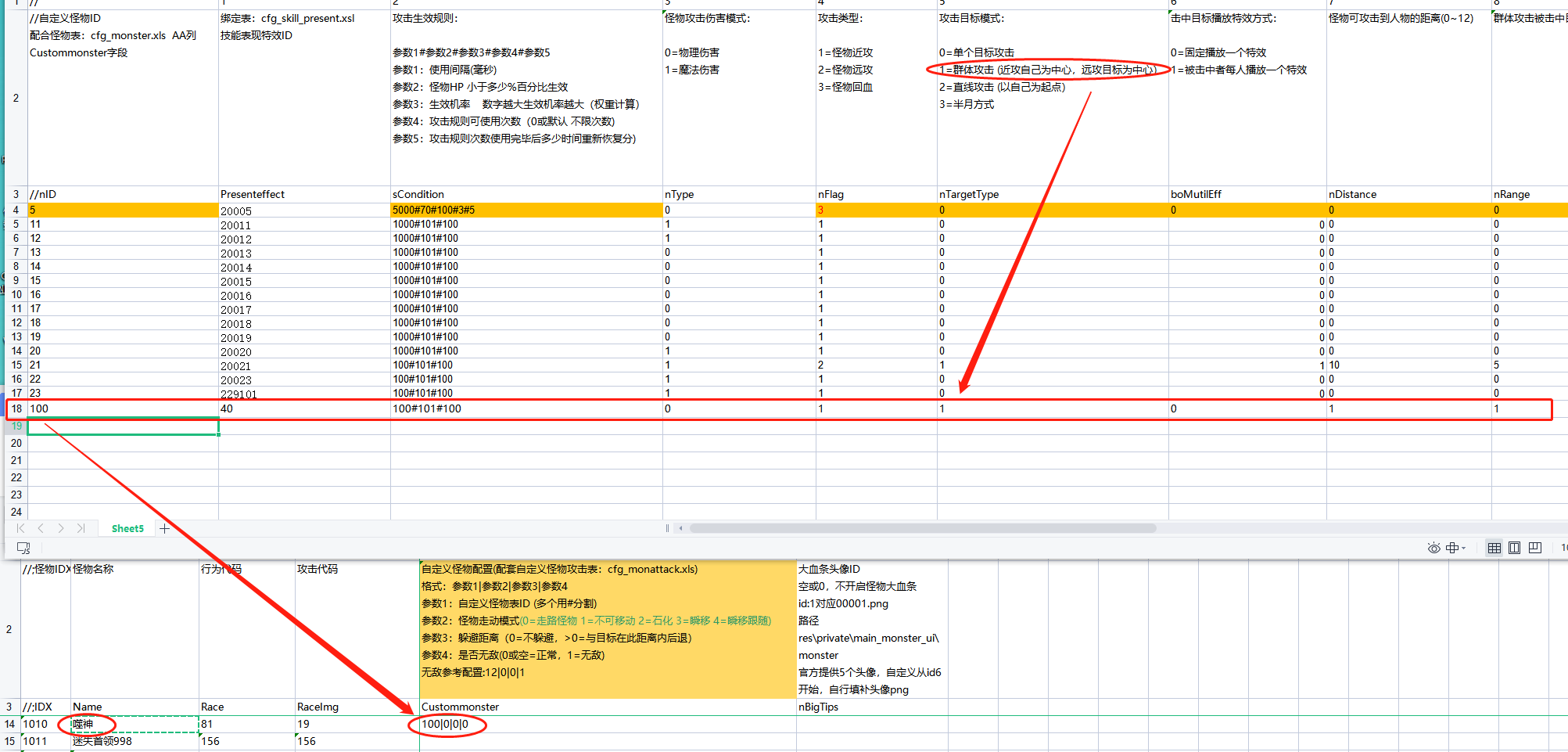Select nID cell 100 in row 18
The image size is (1568, 752).
tap(124, 408)
